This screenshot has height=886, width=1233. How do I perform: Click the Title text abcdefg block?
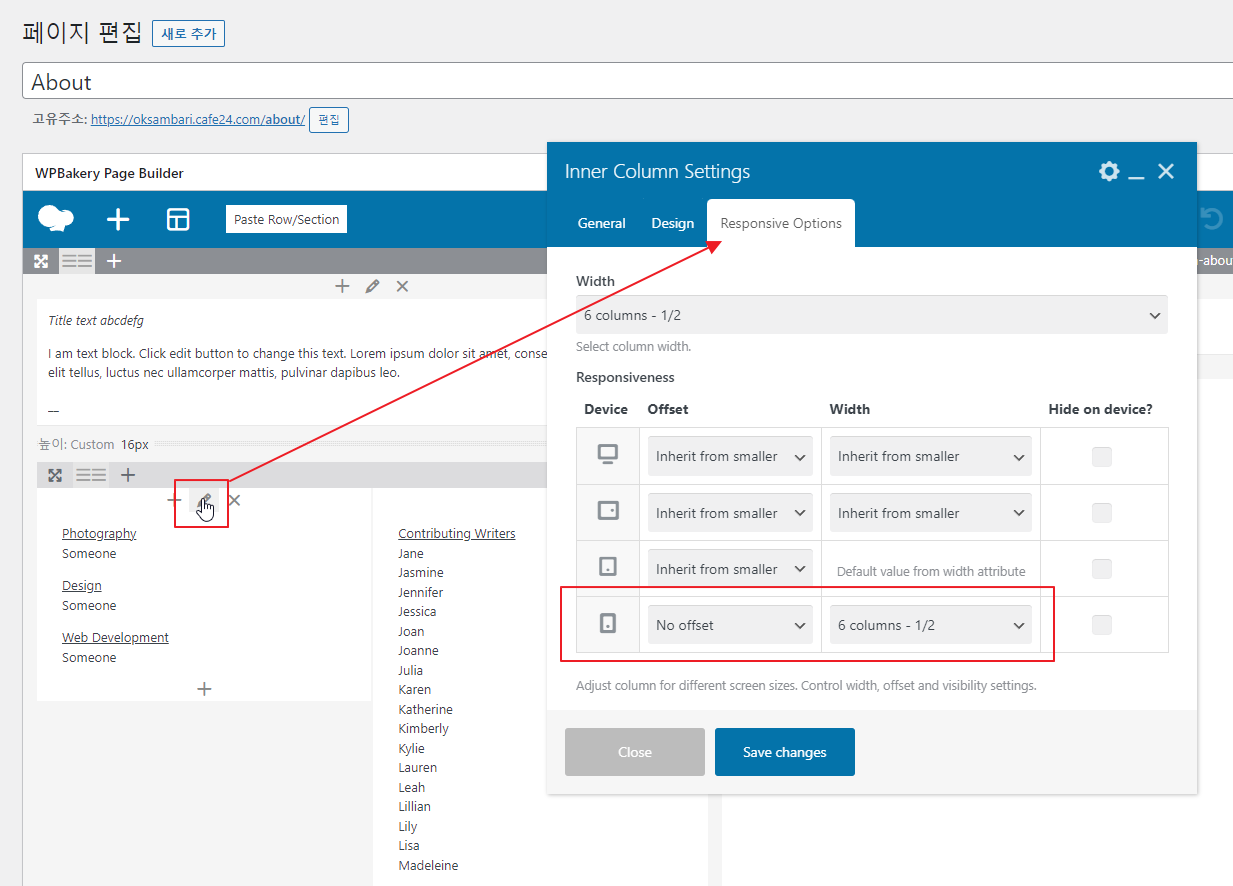[96, 321]
